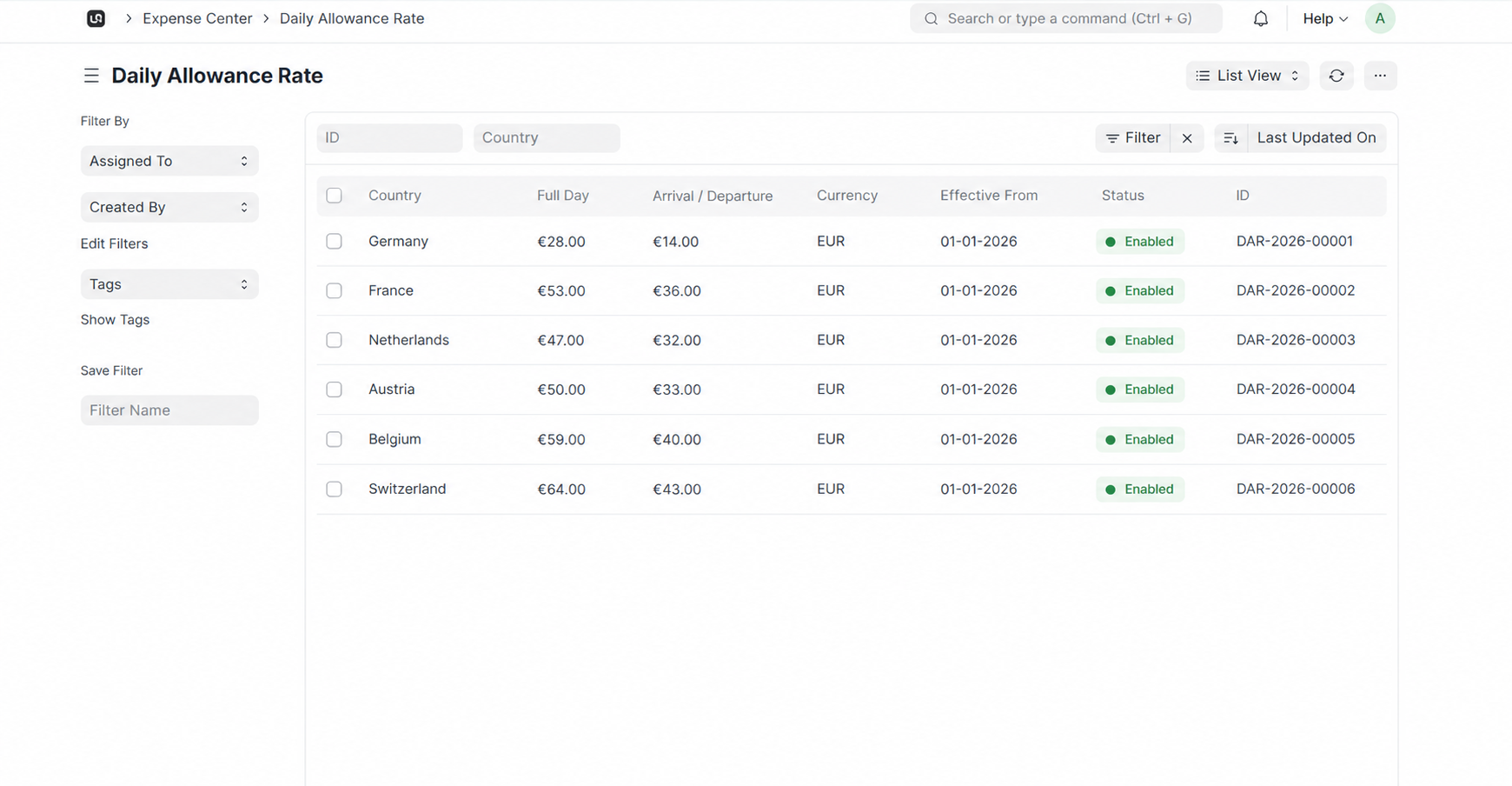
Task: Click the Filter button
Action: 1132,138
